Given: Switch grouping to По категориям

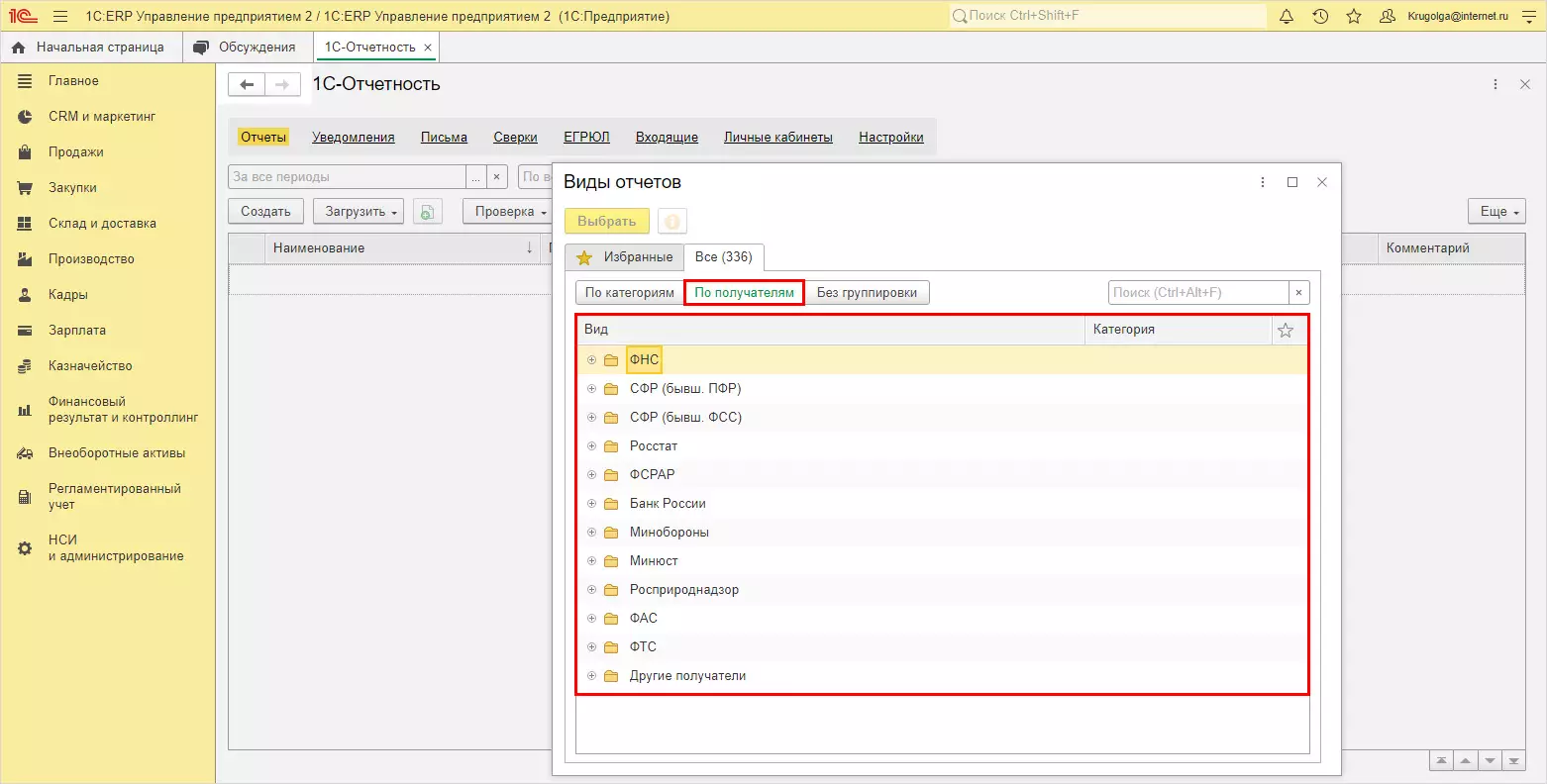Looking at the screenshot, I should (x=629, y=293).
